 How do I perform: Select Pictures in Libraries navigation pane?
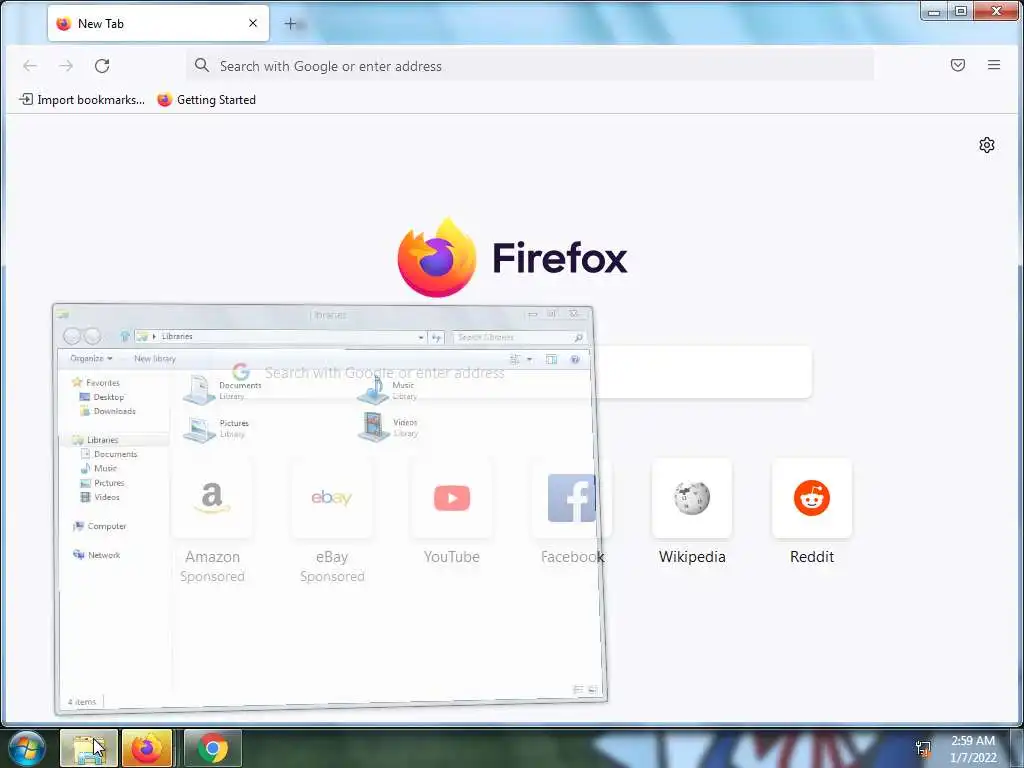tap(102, 483)
